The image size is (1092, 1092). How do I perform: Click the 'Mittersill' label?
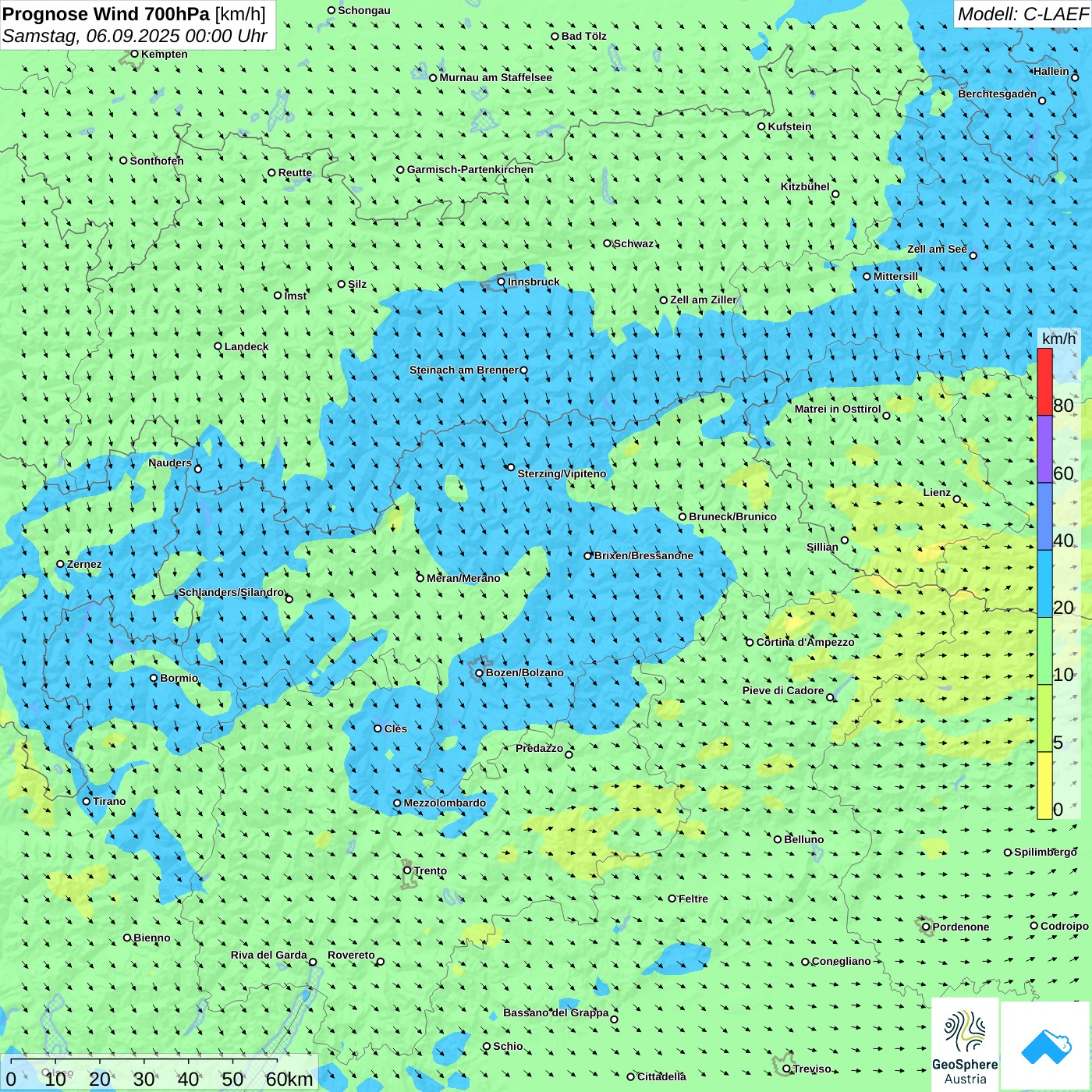tap(895, 276)
